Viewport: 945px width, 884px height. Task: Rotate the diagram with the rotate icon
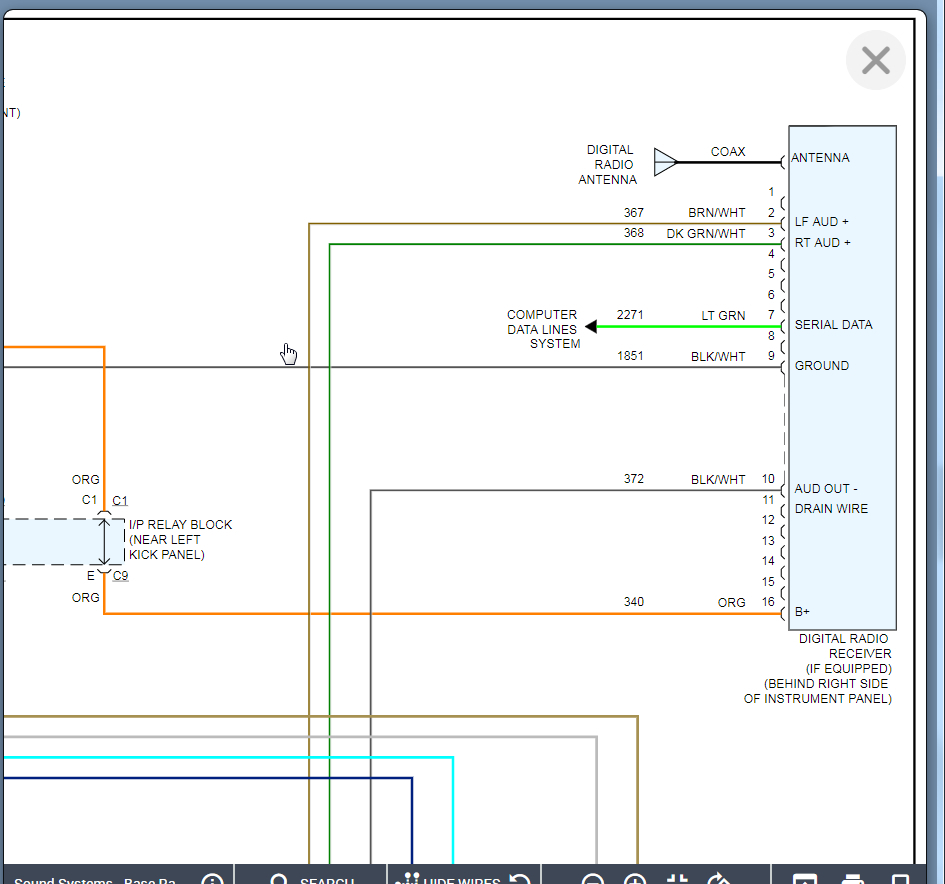click(719, 881)
